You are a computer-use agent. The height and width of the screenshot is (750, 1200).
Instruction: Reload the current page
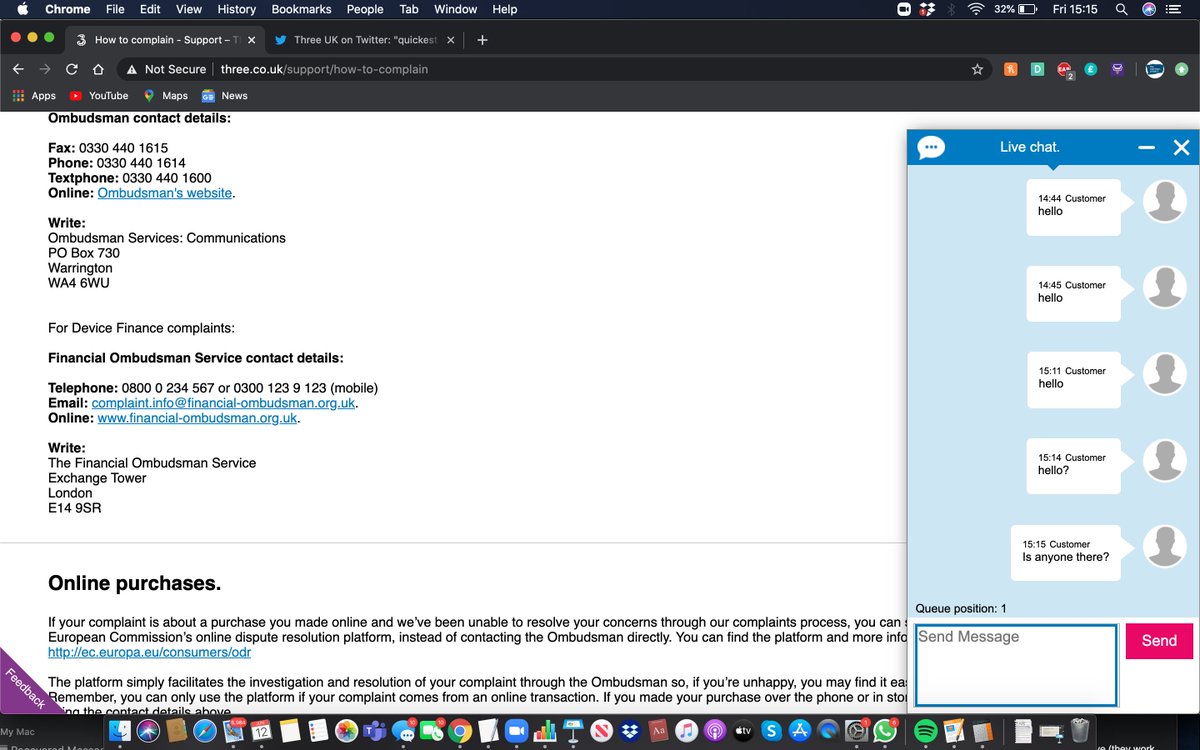click(71, 69)
